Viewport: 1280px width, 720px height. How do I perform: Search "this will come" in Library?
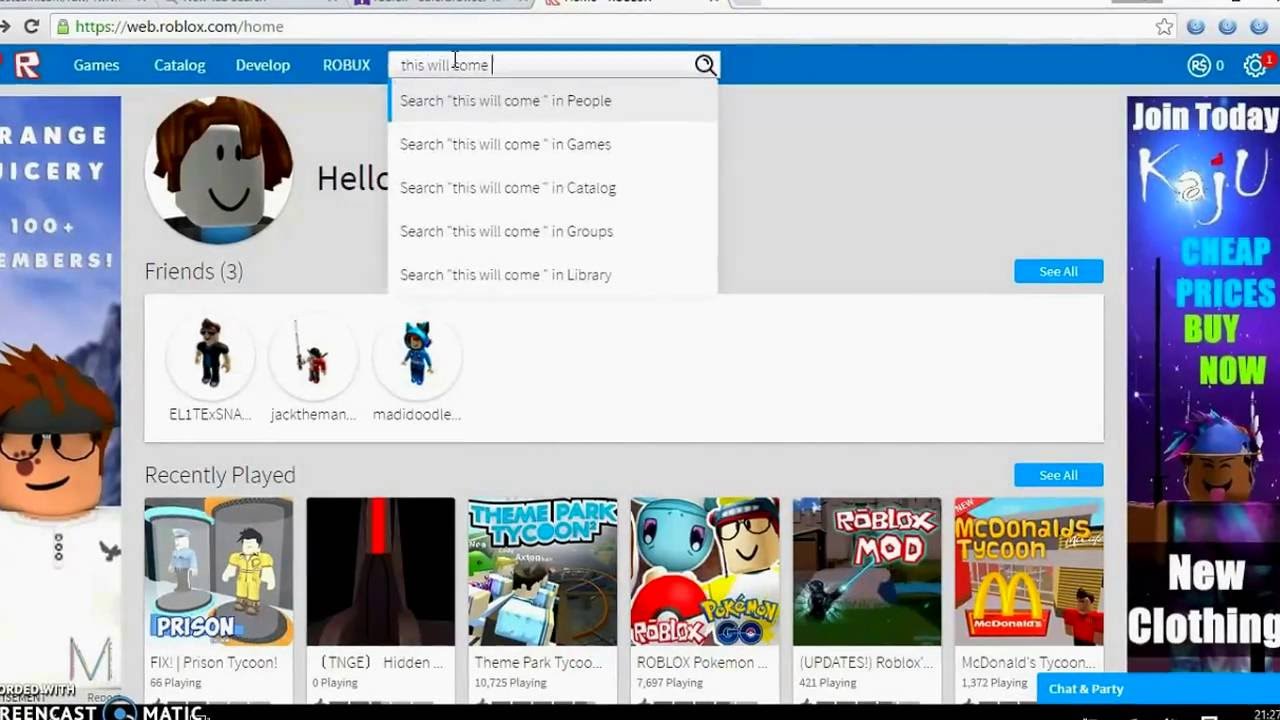coord(553,275)
